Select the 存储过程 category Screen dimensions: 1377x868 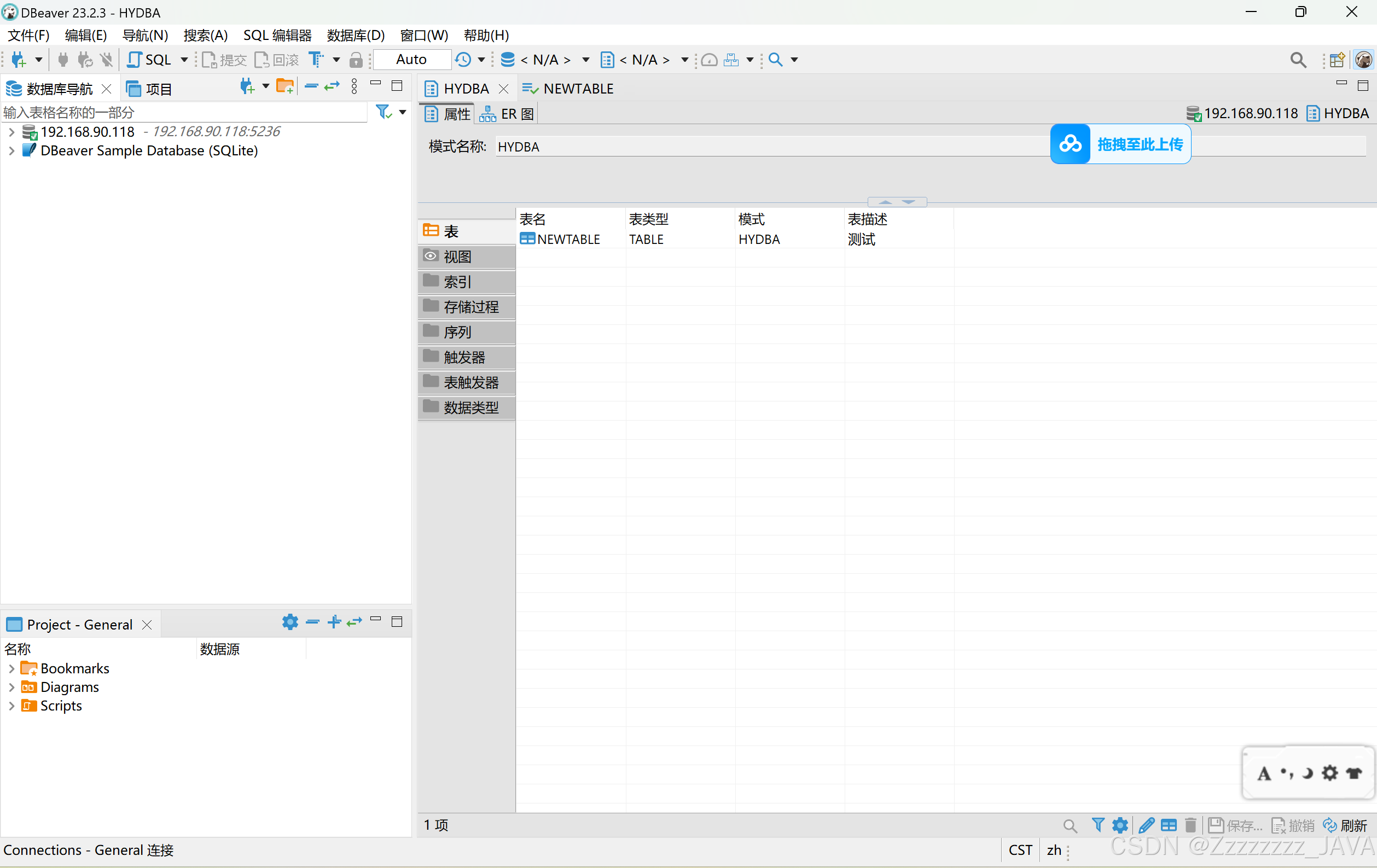click(x=467, y=307)
